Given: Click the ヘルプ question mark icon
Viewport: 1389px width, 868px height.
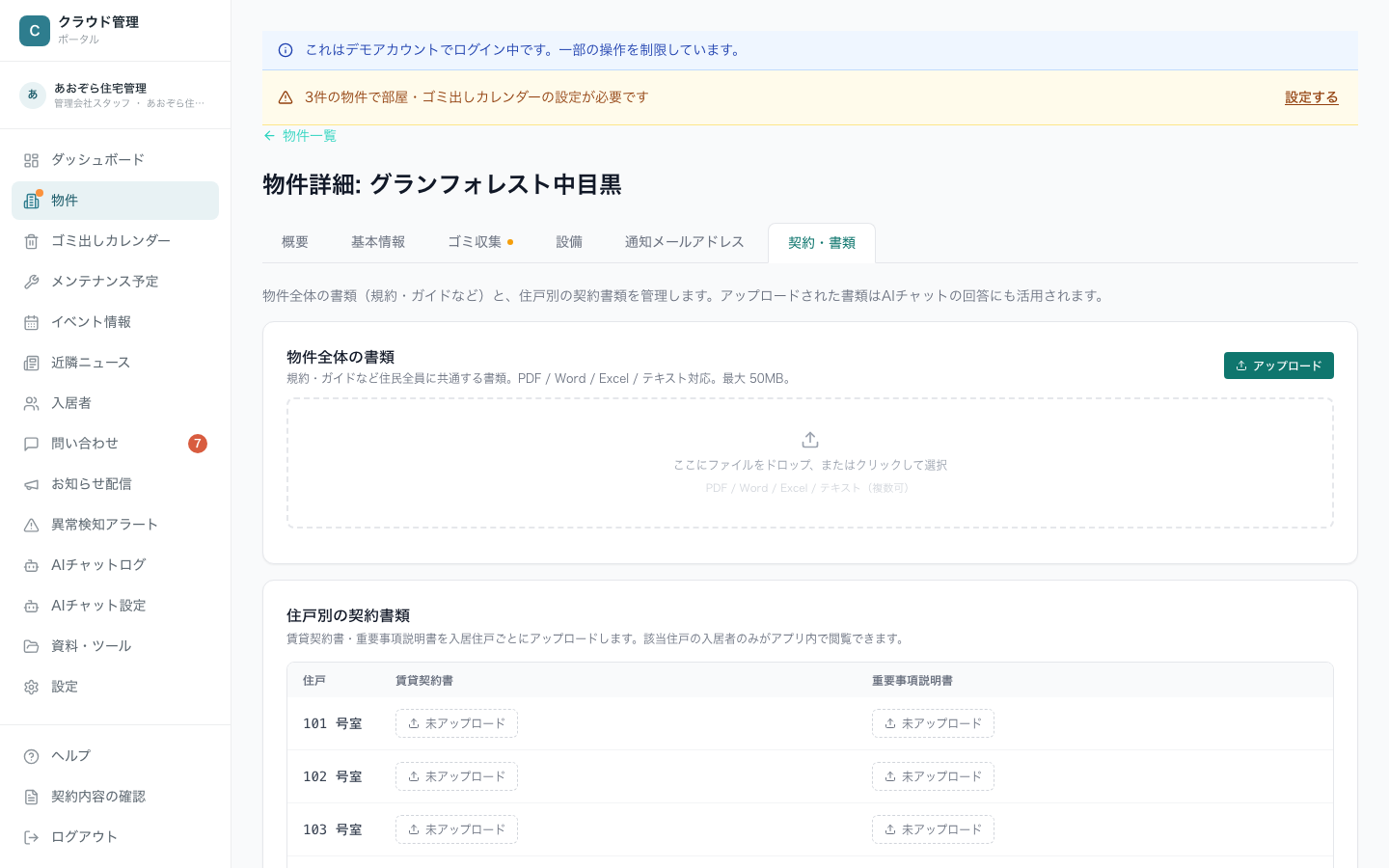Looking at the screenshot, I should pyautogui.click(x=32, y=756).
